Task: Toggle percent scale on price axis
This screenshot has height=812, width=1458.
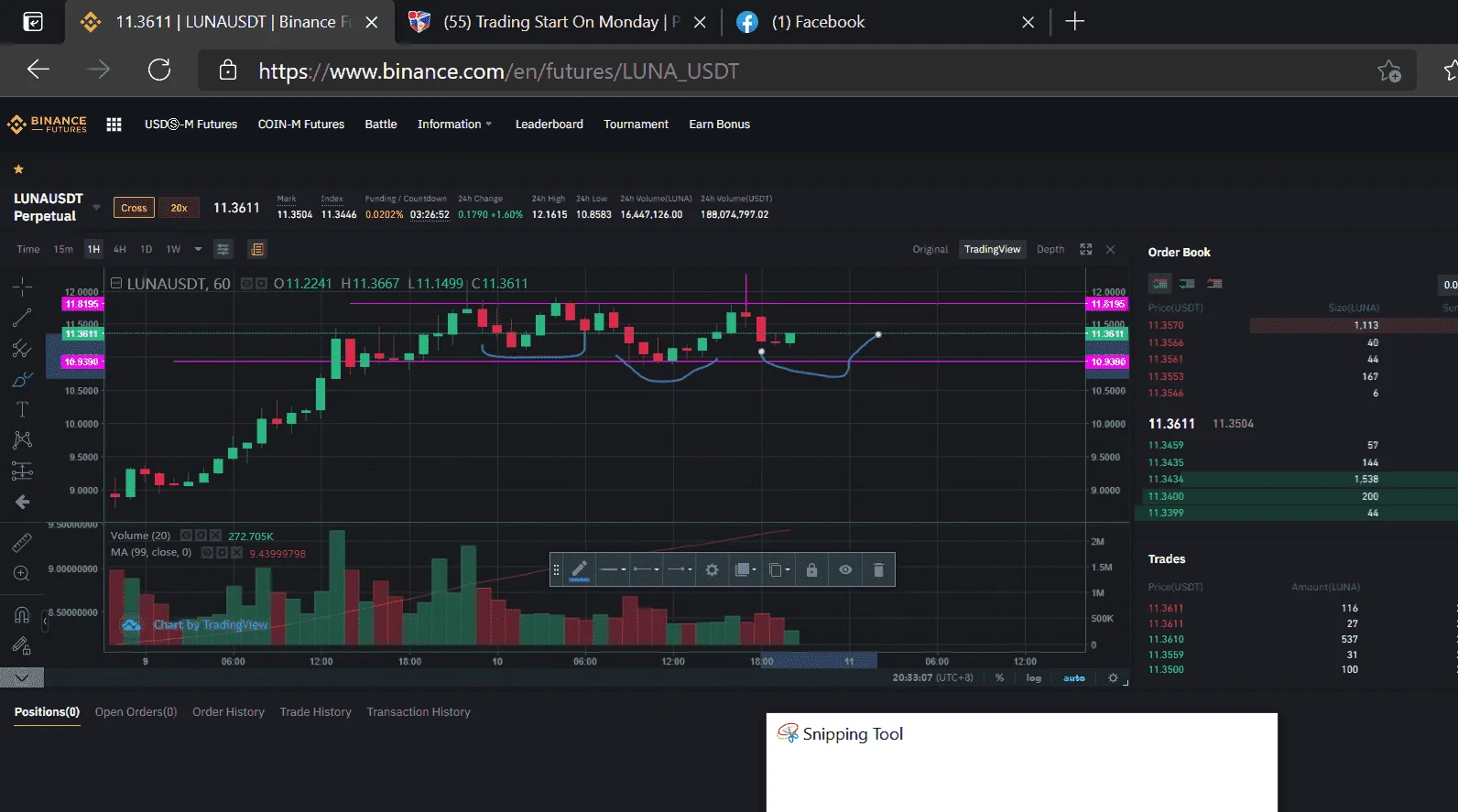Action: point(999,678)
